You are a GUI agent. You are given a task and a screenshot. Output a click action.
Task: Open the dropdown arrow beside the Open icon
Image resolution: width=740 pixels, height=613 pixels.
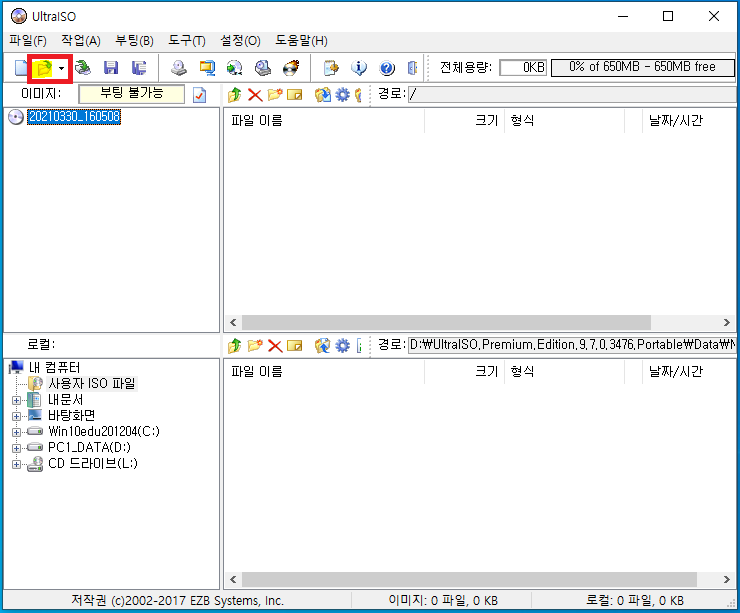61,69
